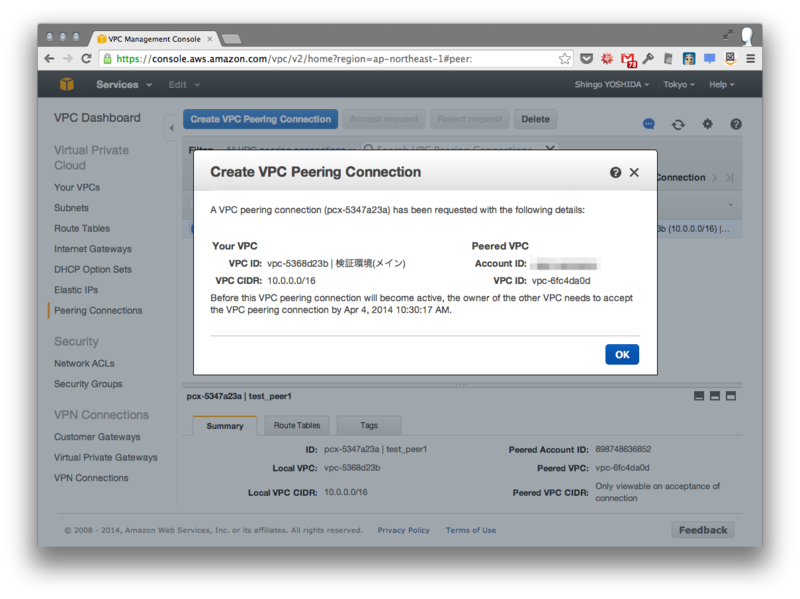
Task: Open Elastic IPs in sidebar
Action: click(76, 290)
